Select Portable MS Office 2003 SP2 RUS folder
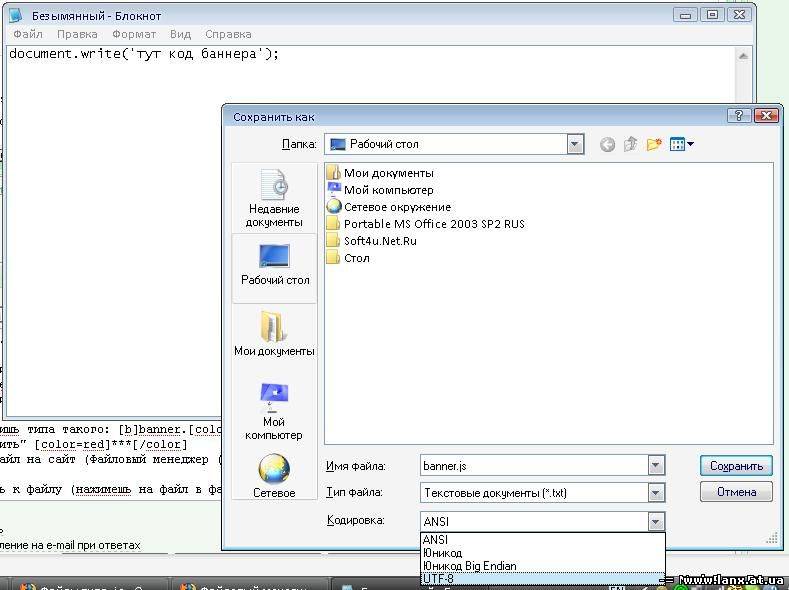Screen dimensions: 789x590 425,224
